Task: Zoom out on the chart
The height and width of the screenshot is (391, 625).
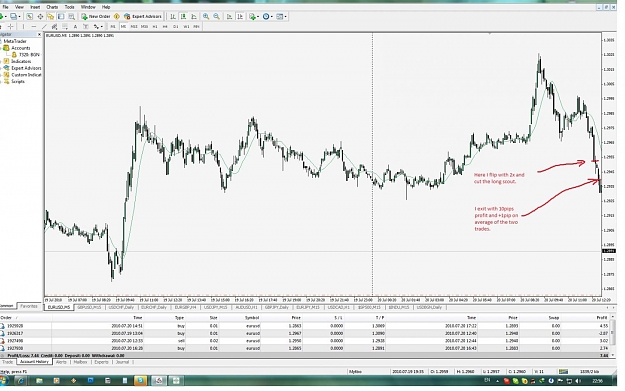Action: tap(216, 16)
